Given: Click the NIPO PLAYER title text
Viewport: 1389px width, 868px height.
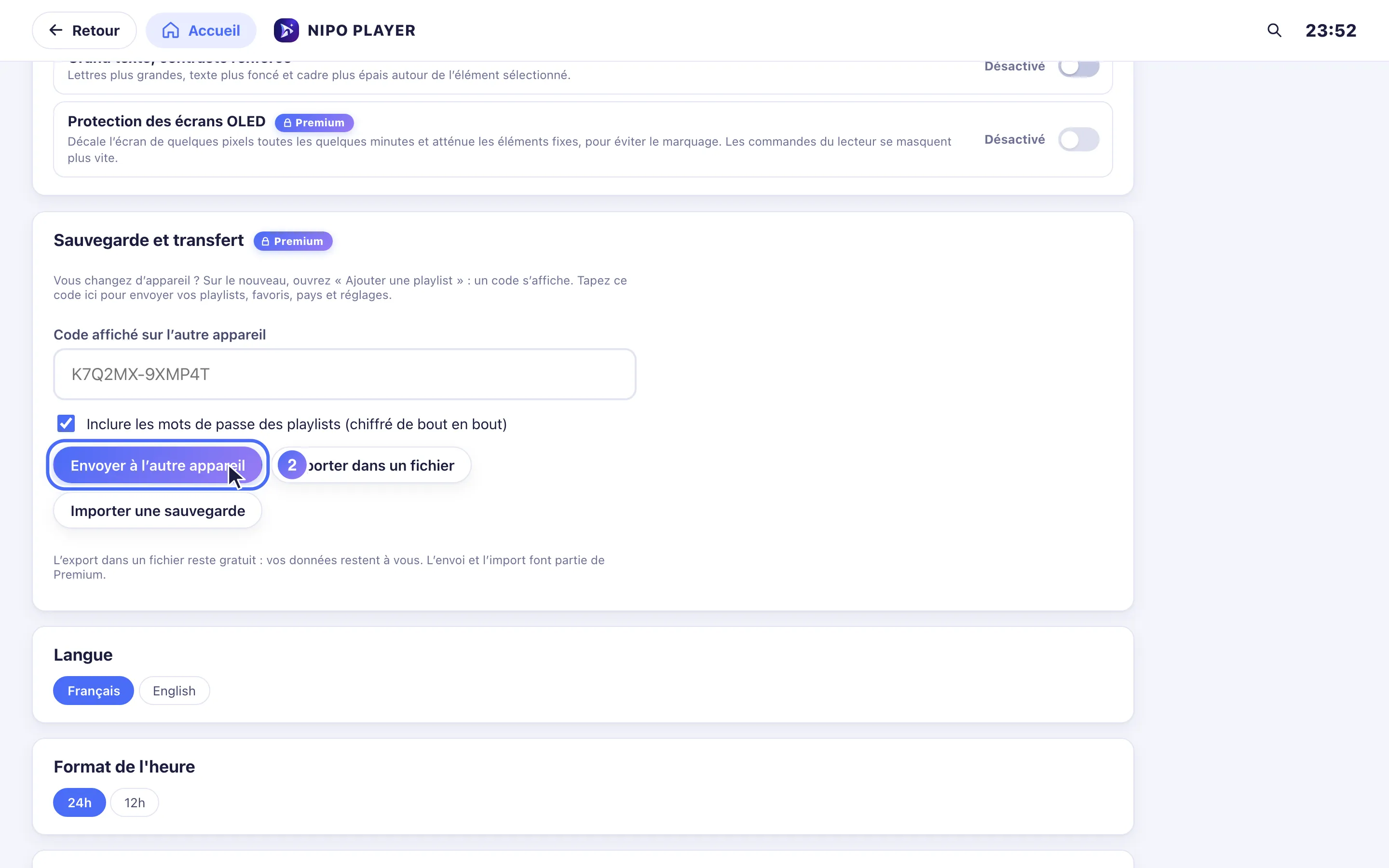Looking at the screenshot, I should coord(362,30).
